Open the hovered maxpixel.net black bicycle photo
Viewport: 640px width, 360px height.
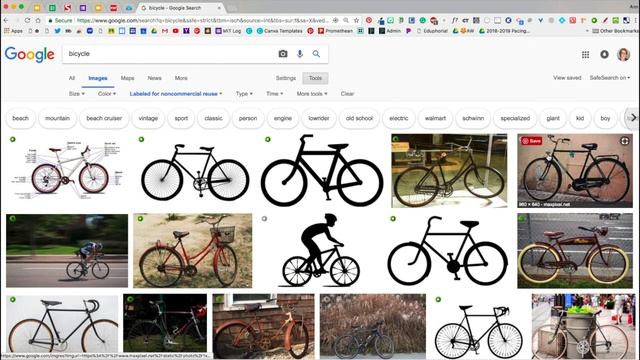coord(575,171)
